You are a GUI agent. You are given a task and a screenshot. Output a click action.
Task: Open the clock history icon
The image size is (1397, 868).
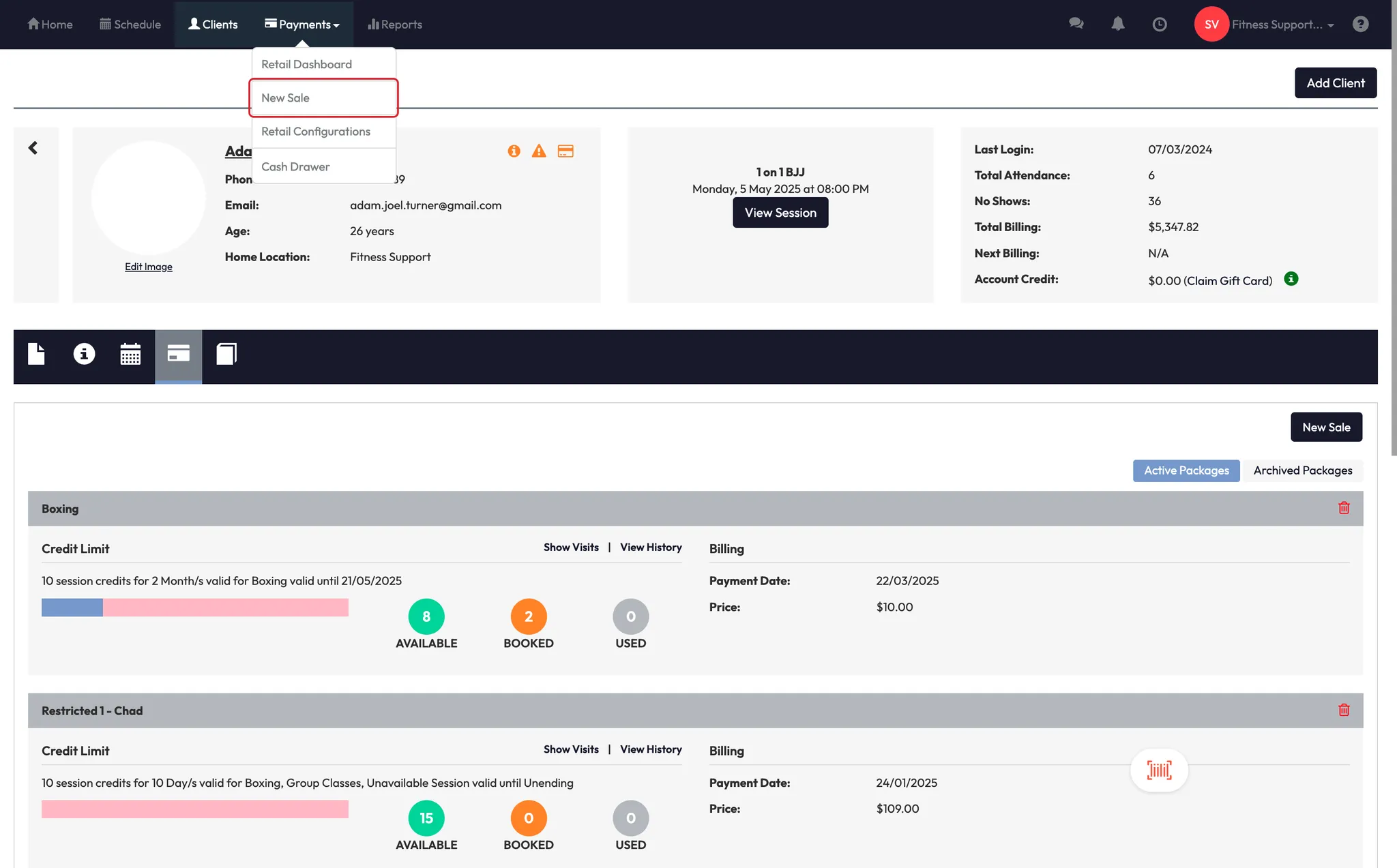(x=1159, y=25)
